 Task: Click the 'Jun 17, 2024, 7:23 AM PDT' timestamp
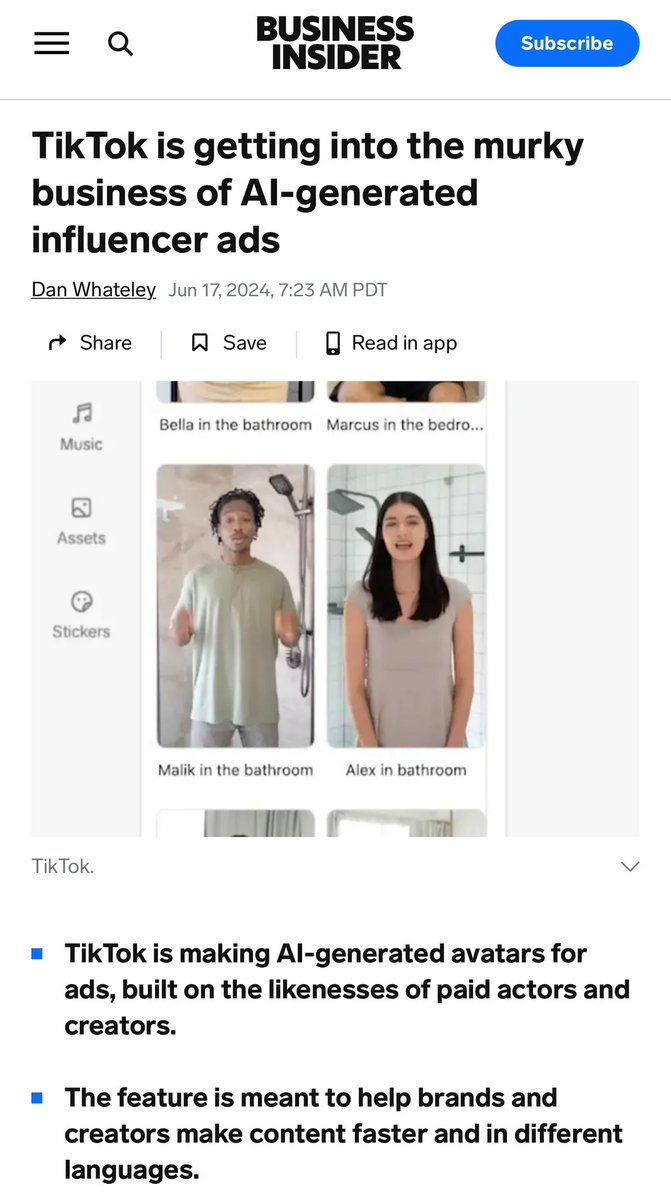[278, 291]
